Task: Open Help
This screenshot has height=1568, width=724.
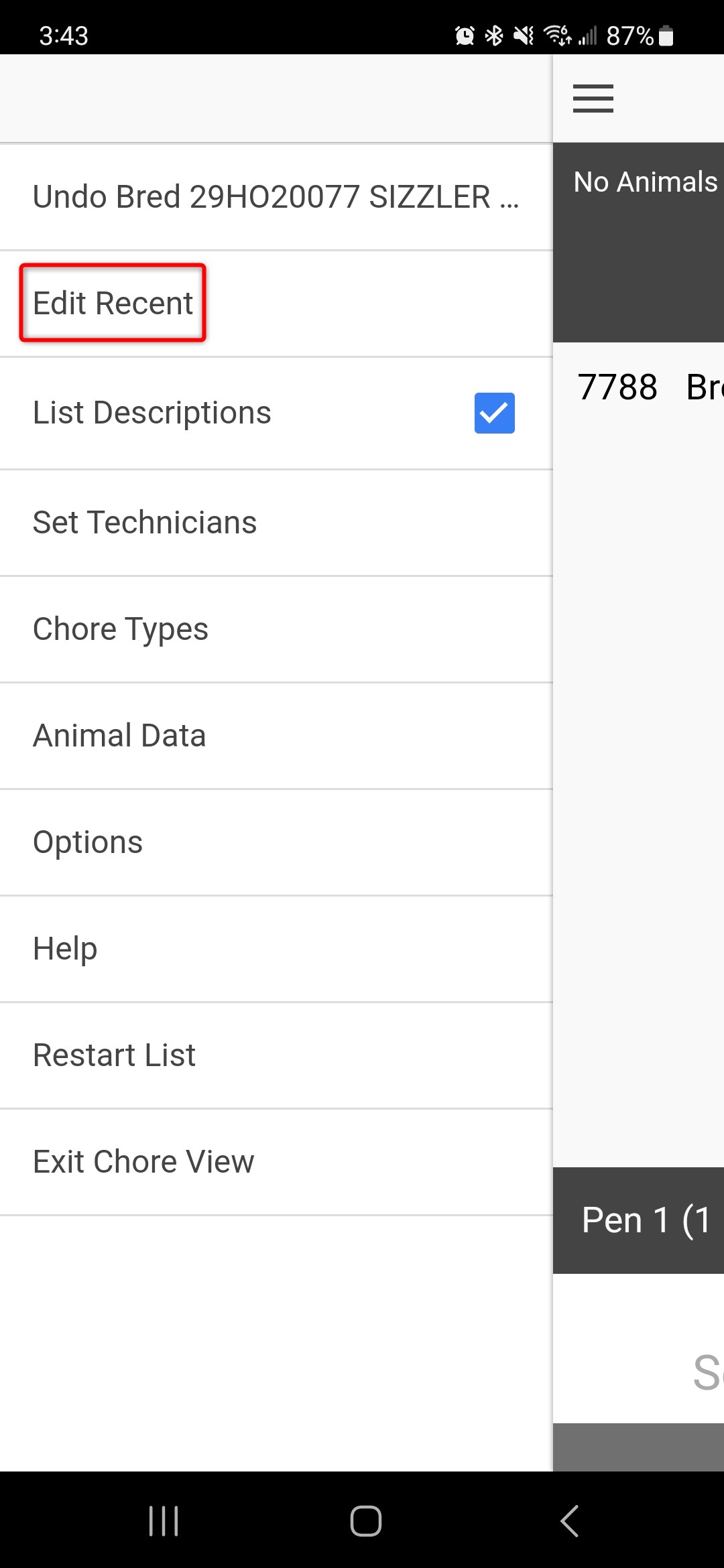Action: [276, 949]
